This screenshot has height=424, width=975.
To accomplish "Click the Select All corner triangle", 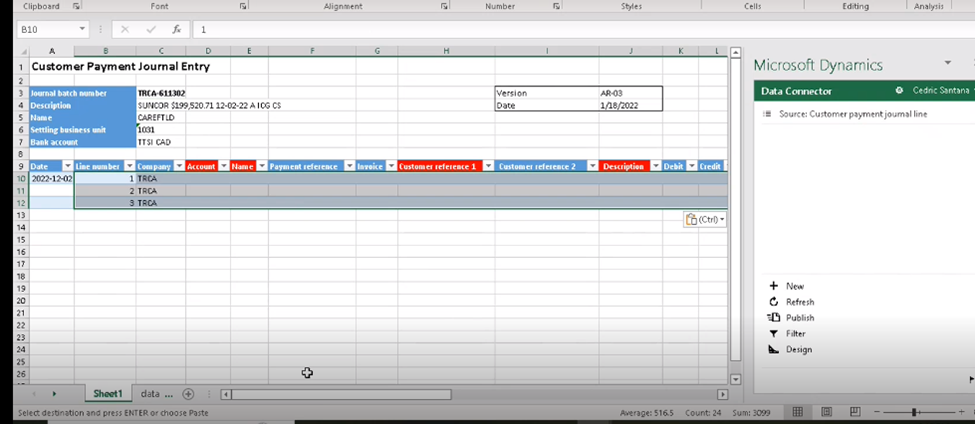I will click(x=23, y=52).
